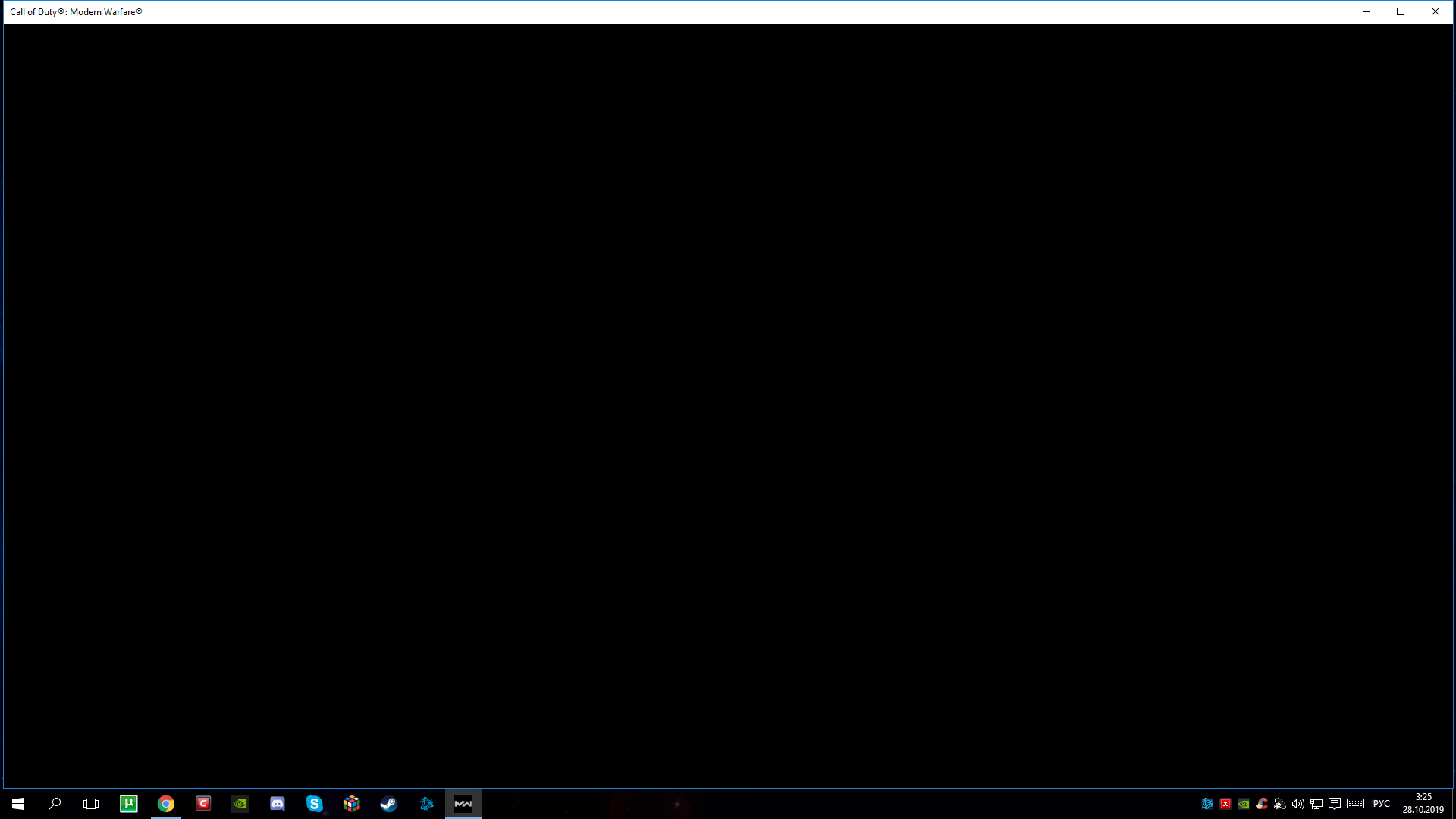This screenshot has height=819, width=1456.
Task: Open the Rubik's cube app icon
Action: (352, 804)
